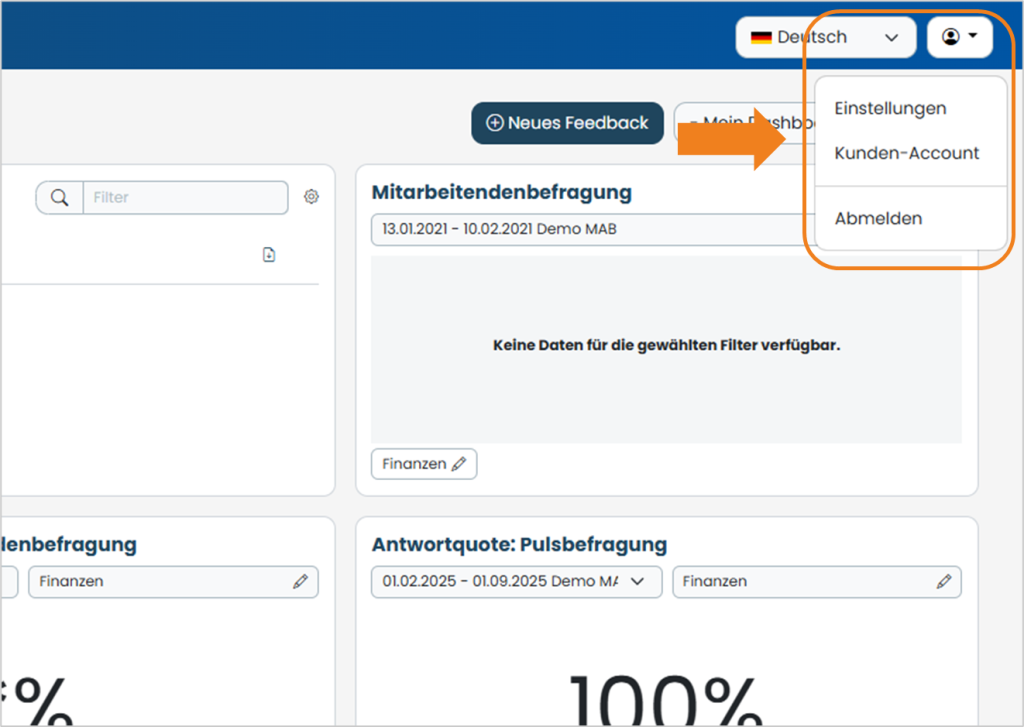Choose Kunden-Account in the user menu

click(906, 153)
